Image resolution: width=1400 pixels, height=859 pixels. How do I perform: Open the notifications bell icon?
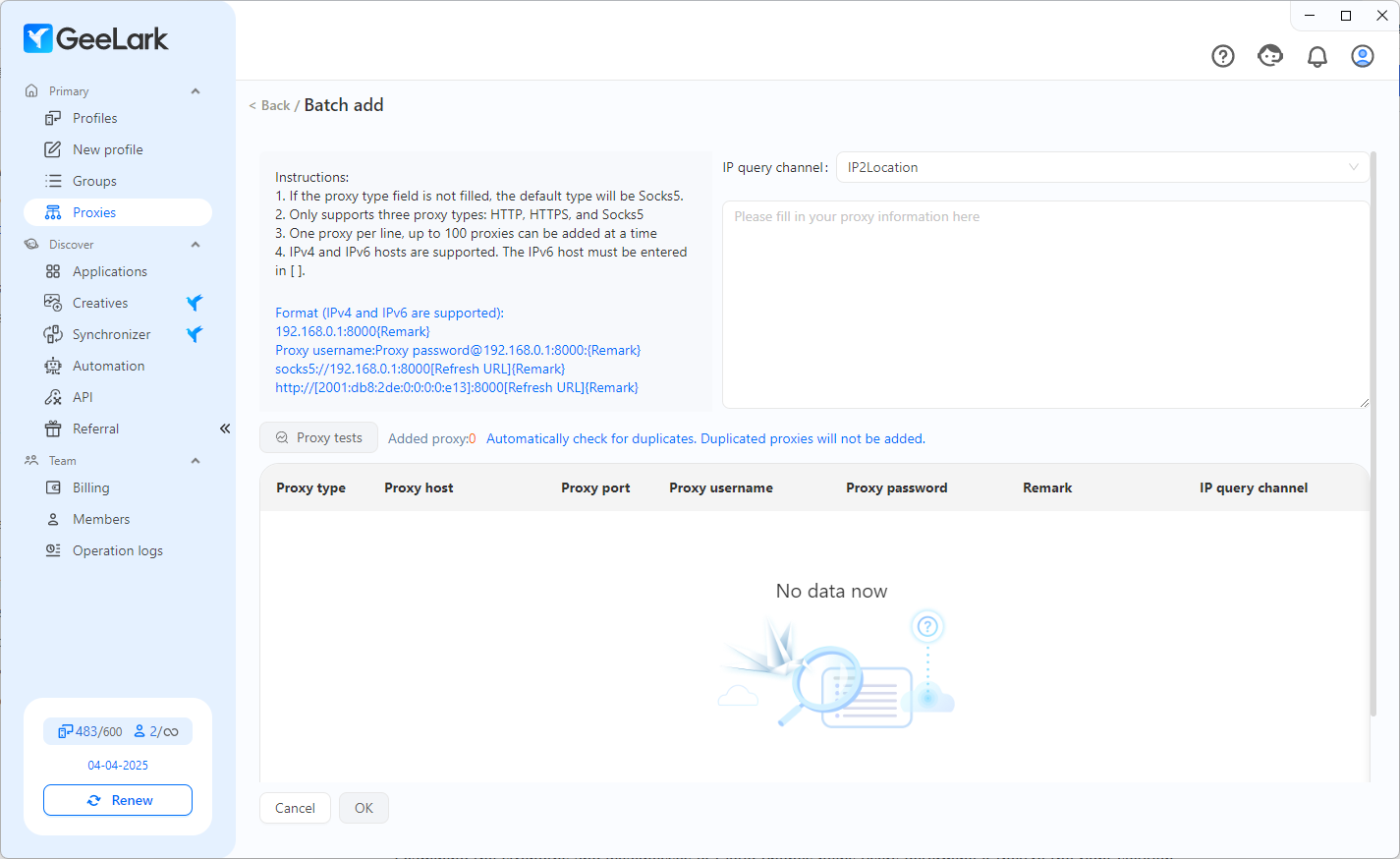point(1317,56)
